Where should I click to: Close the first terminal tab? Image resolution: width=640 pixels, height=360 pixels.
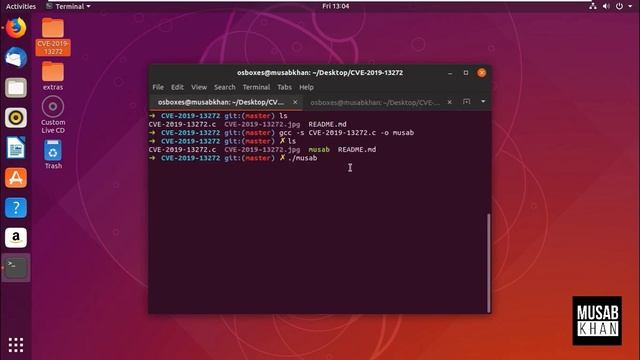(295, 102)
